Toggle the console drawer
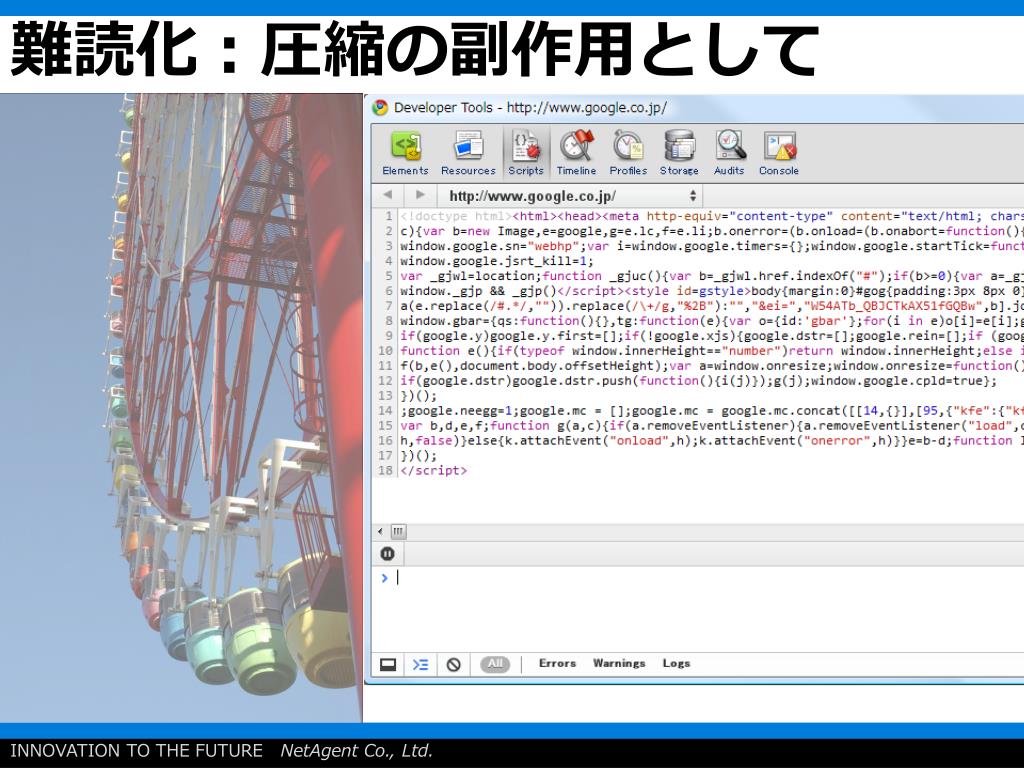1024x768 pixels. 421,664
